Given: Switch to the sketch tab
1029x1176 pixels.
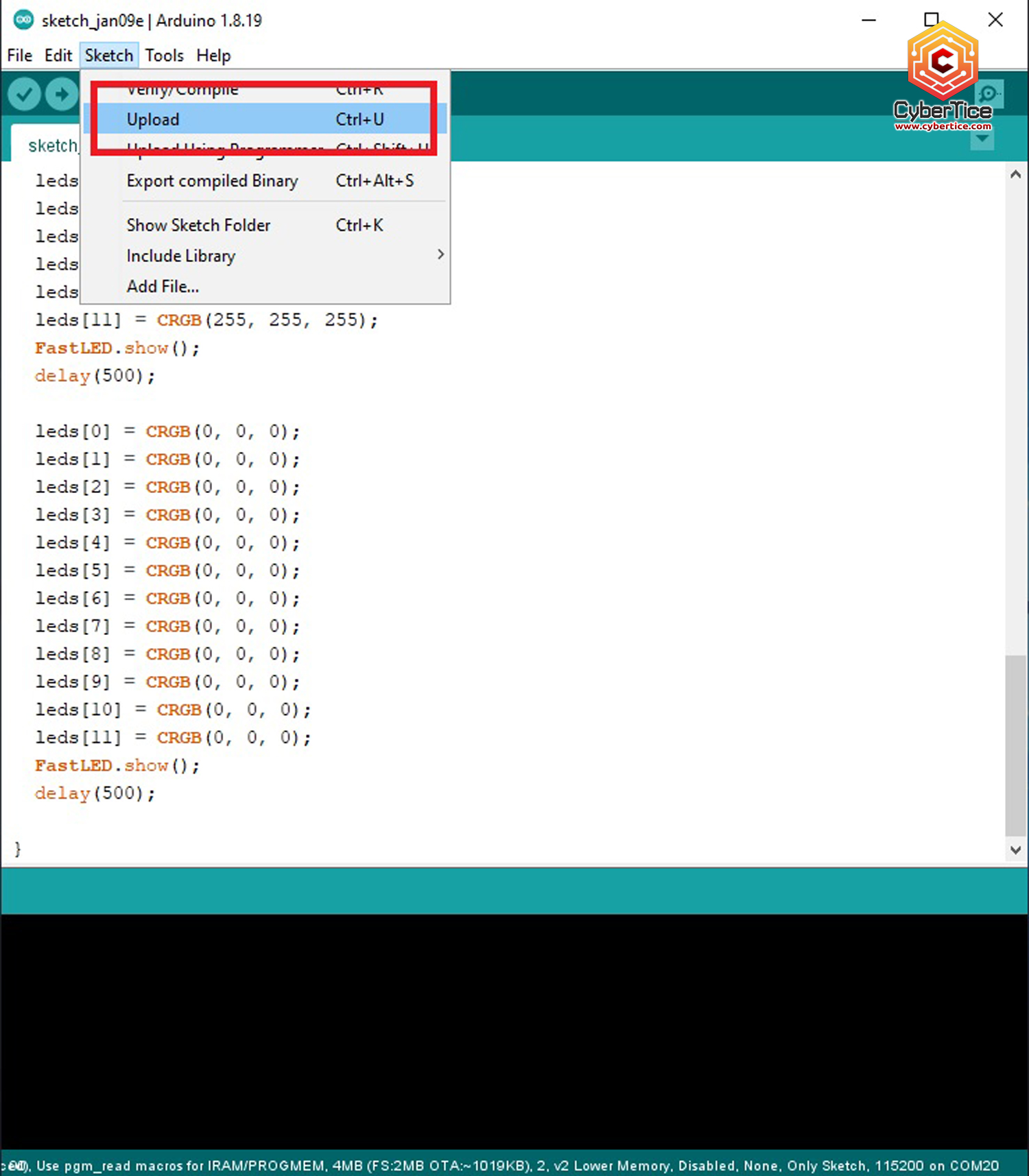Looking at the screenshot, I should [51, 145].
